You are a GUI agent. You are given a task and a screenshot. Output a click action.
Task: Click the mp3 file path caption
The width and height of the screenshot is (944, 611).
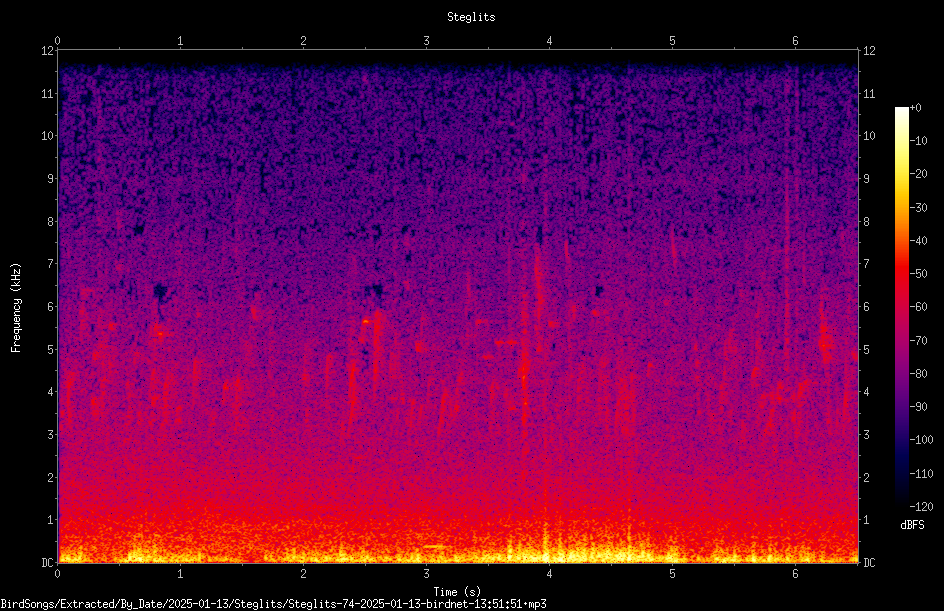point(273,603)
